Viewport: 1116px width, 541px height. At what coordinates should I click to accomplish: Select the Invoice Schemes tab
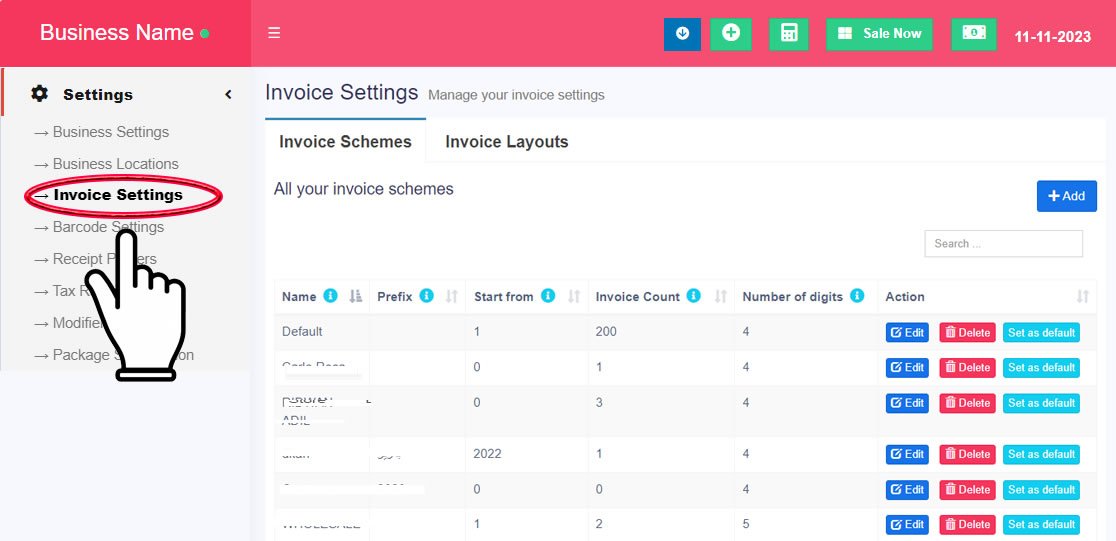click(345, 142)
